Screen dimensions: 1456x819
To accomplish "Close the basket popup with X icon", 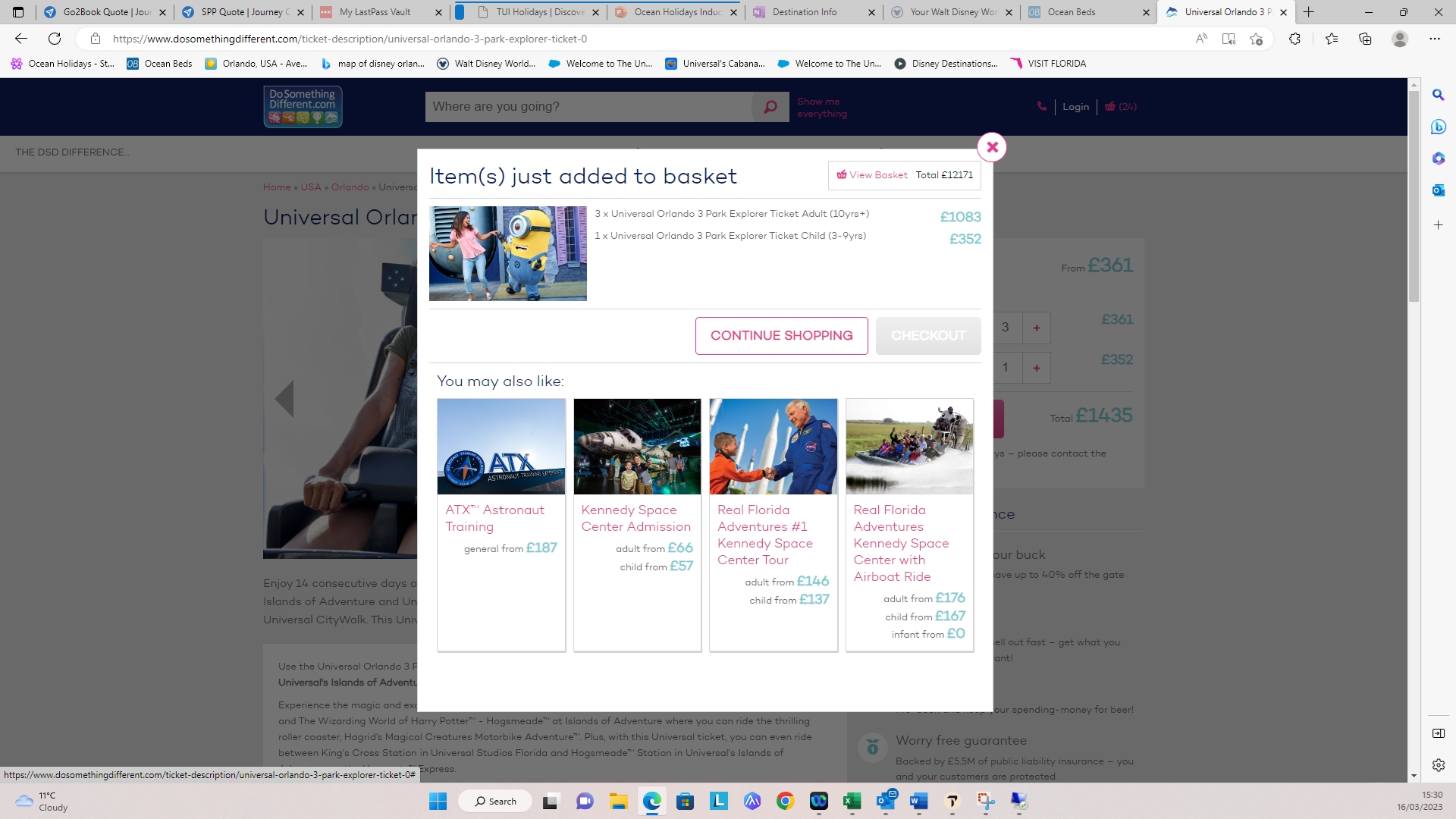I will [x=992, y=147].
